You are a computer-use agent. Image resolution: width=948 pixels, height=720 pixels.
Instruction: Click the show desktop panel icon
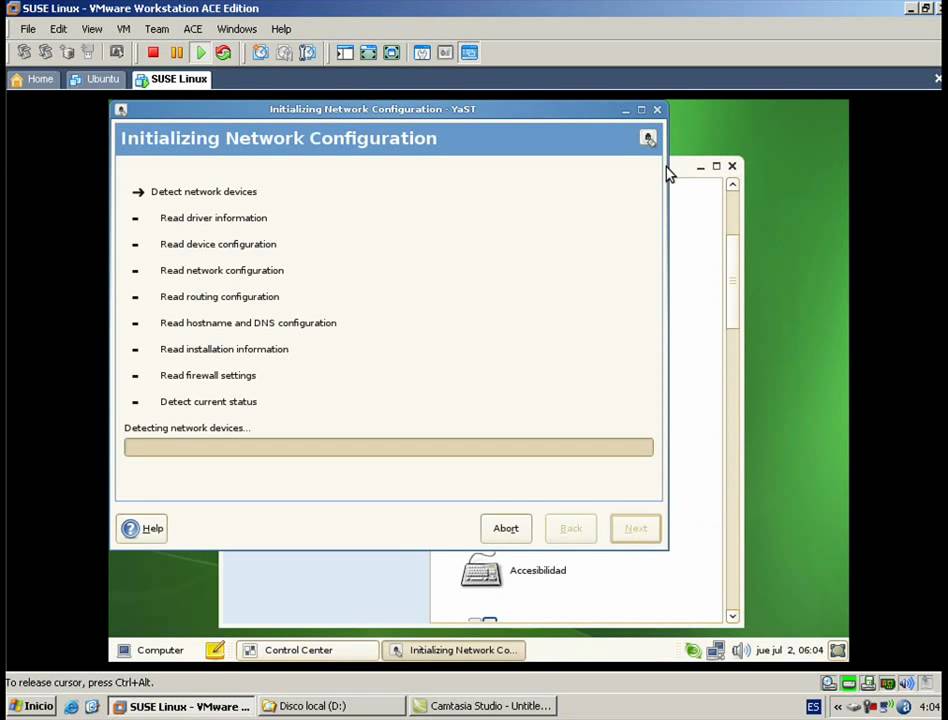click(837, 650)
